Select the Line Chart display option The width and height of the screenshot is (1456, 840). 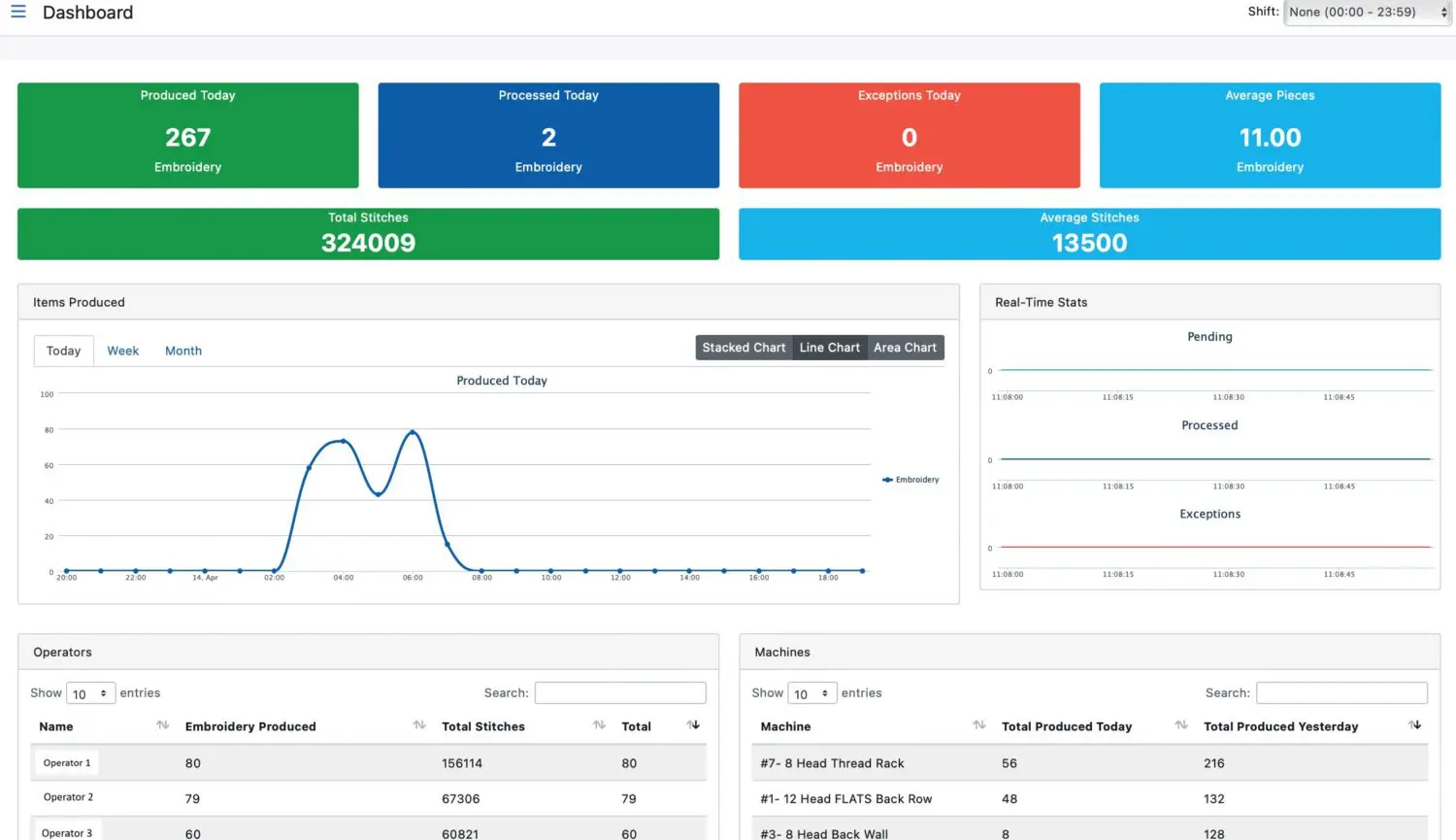point(829,347)
